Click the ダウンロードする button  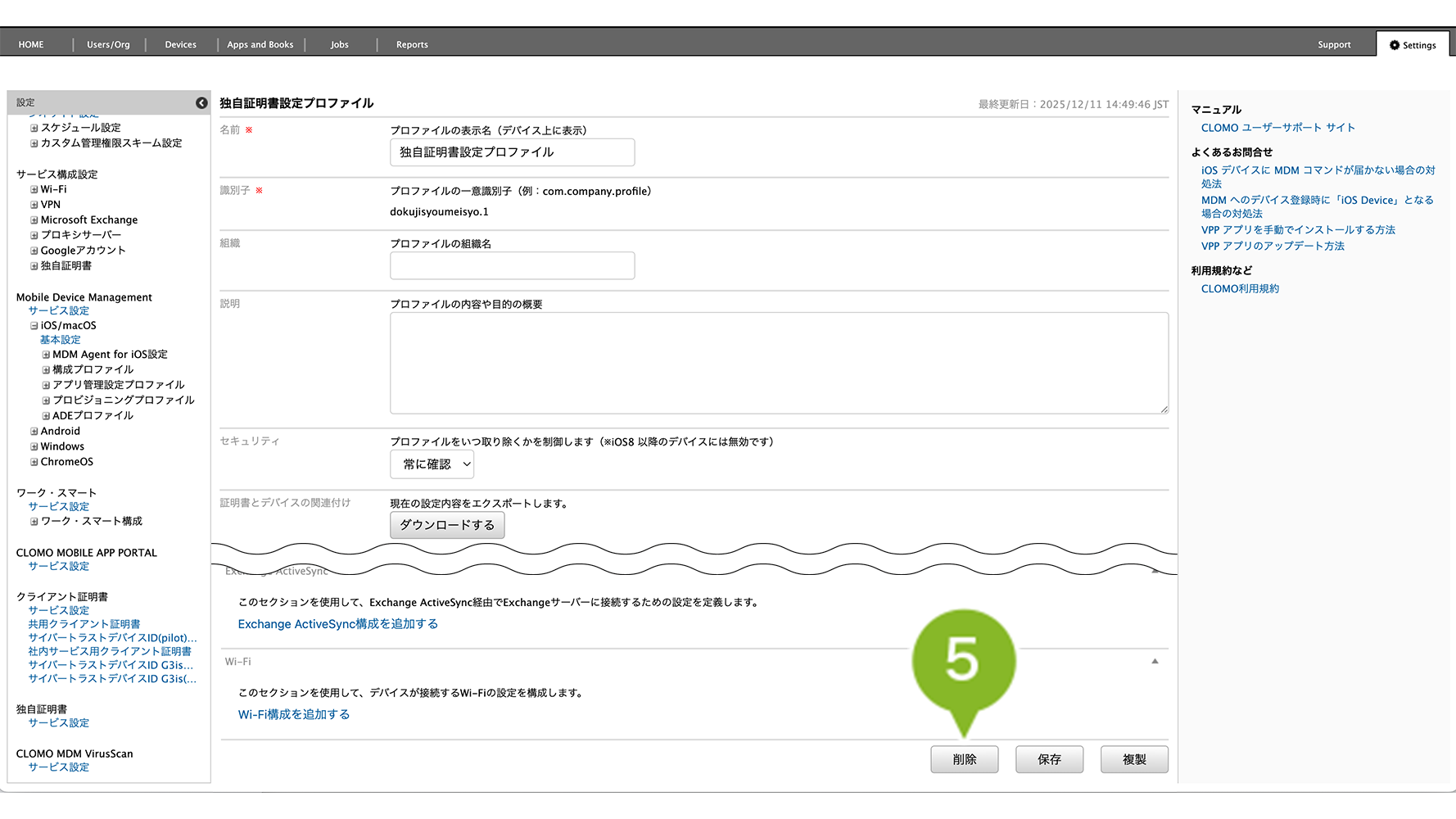click(x=447, y=525)
